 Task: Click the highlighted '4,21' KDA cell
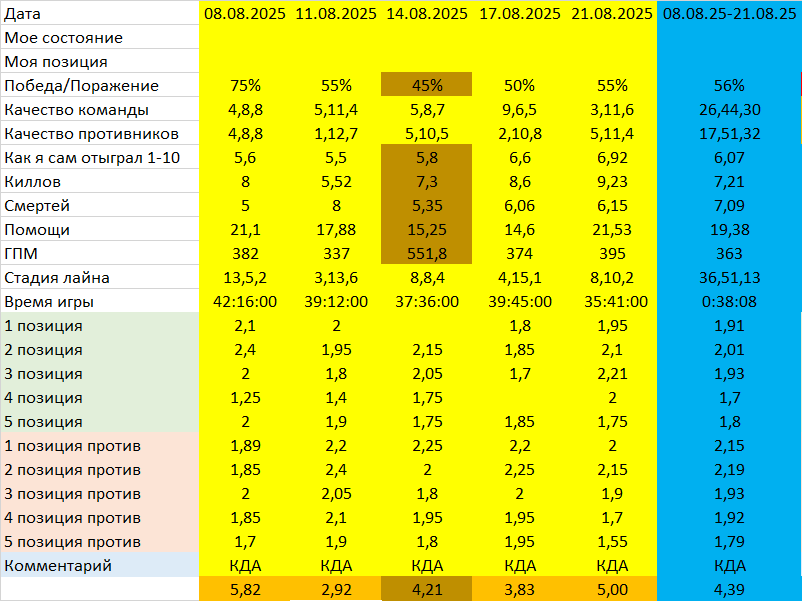(x=427, y=589)
